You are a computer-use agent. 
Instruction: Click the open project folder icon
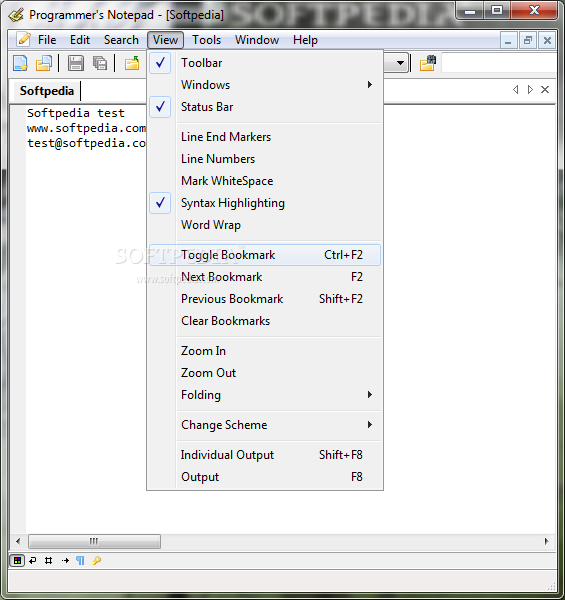click(132, 63)
